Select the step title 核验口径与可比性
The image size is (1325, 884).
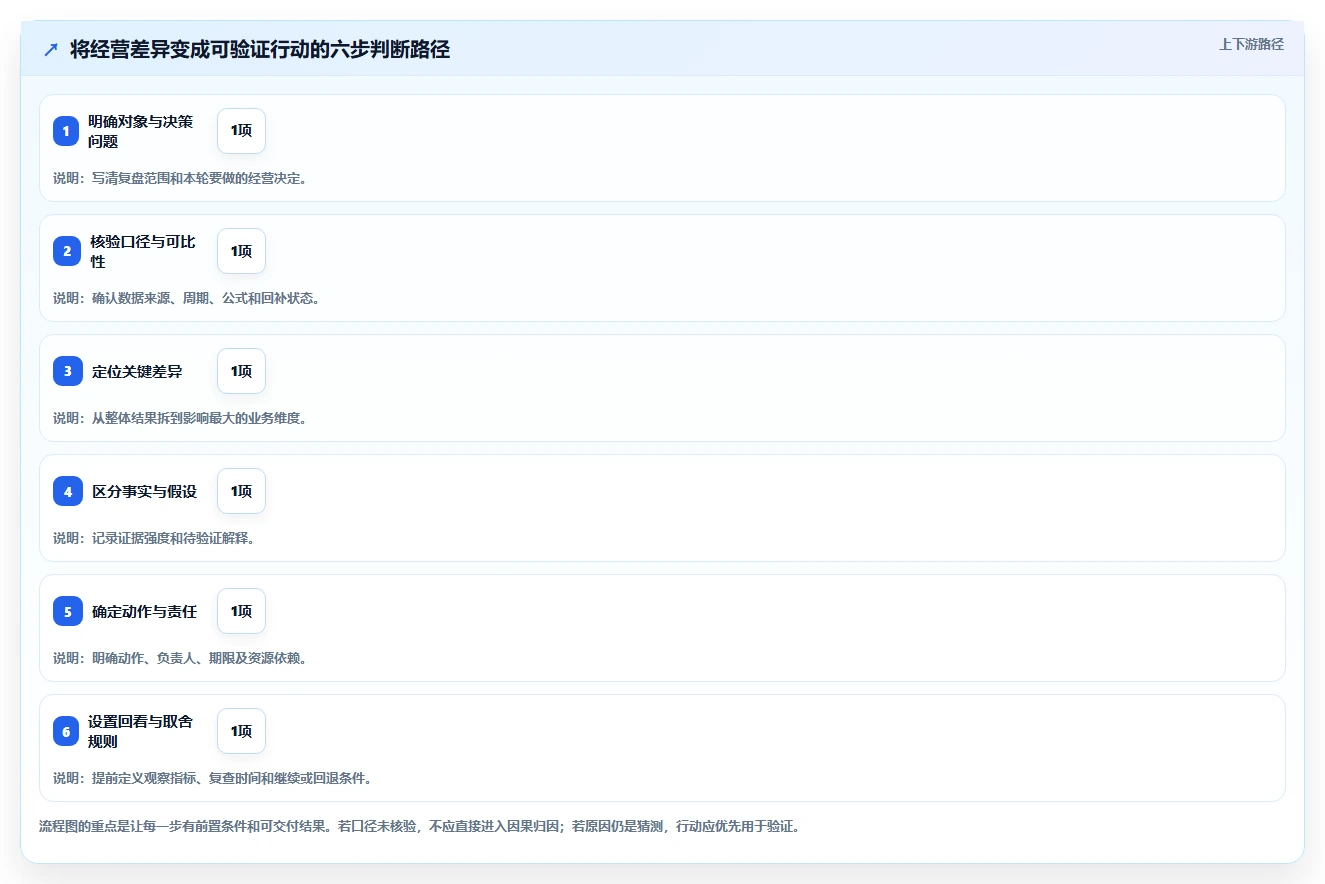click(141, 251)
